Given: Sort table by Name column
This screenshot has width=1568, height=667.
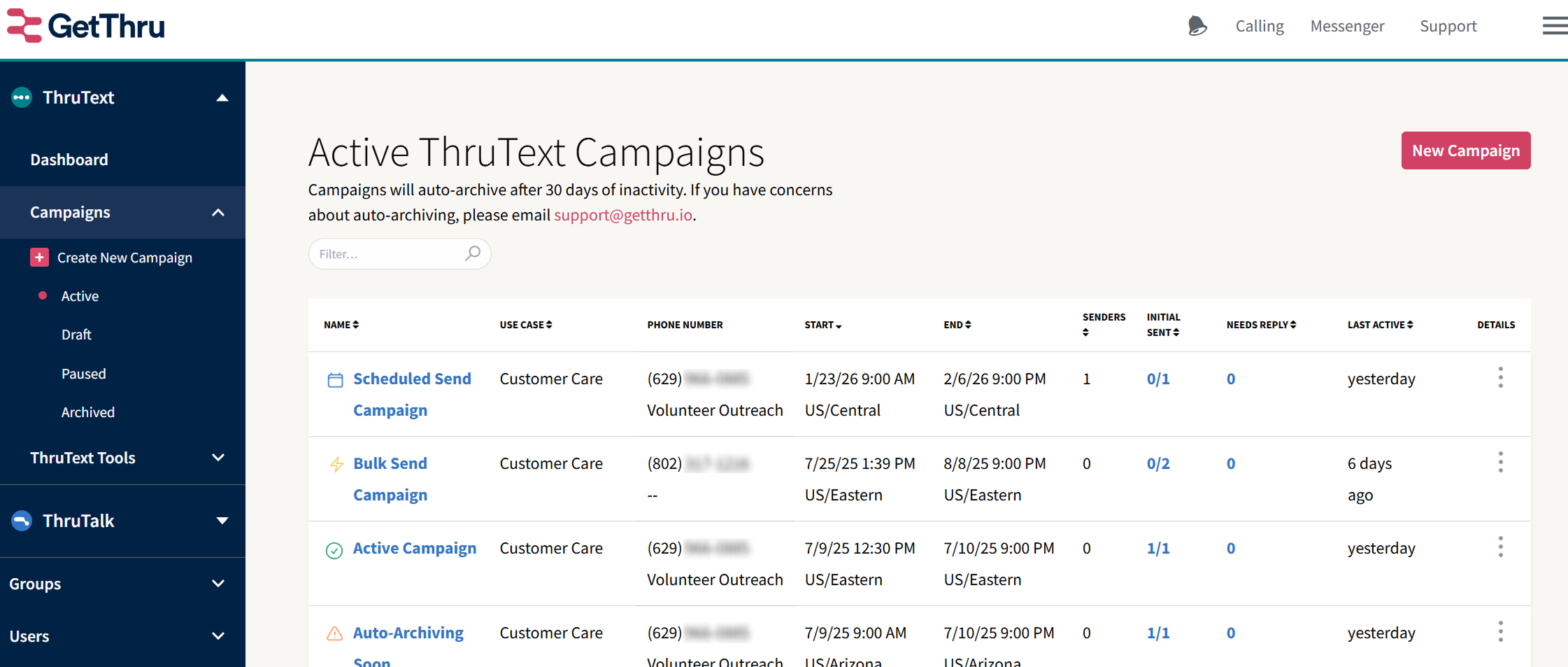Looking at the screenshot, I should tap(341, 325).
